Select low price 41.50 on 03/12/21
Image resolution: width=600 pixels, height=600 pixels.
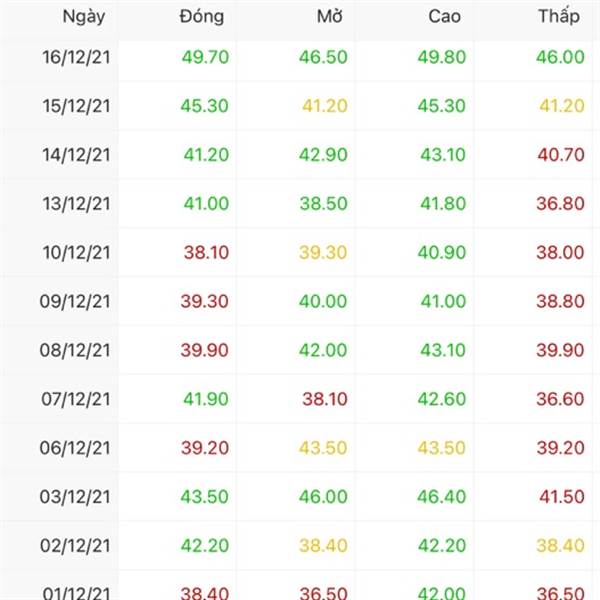click(562, 497)
